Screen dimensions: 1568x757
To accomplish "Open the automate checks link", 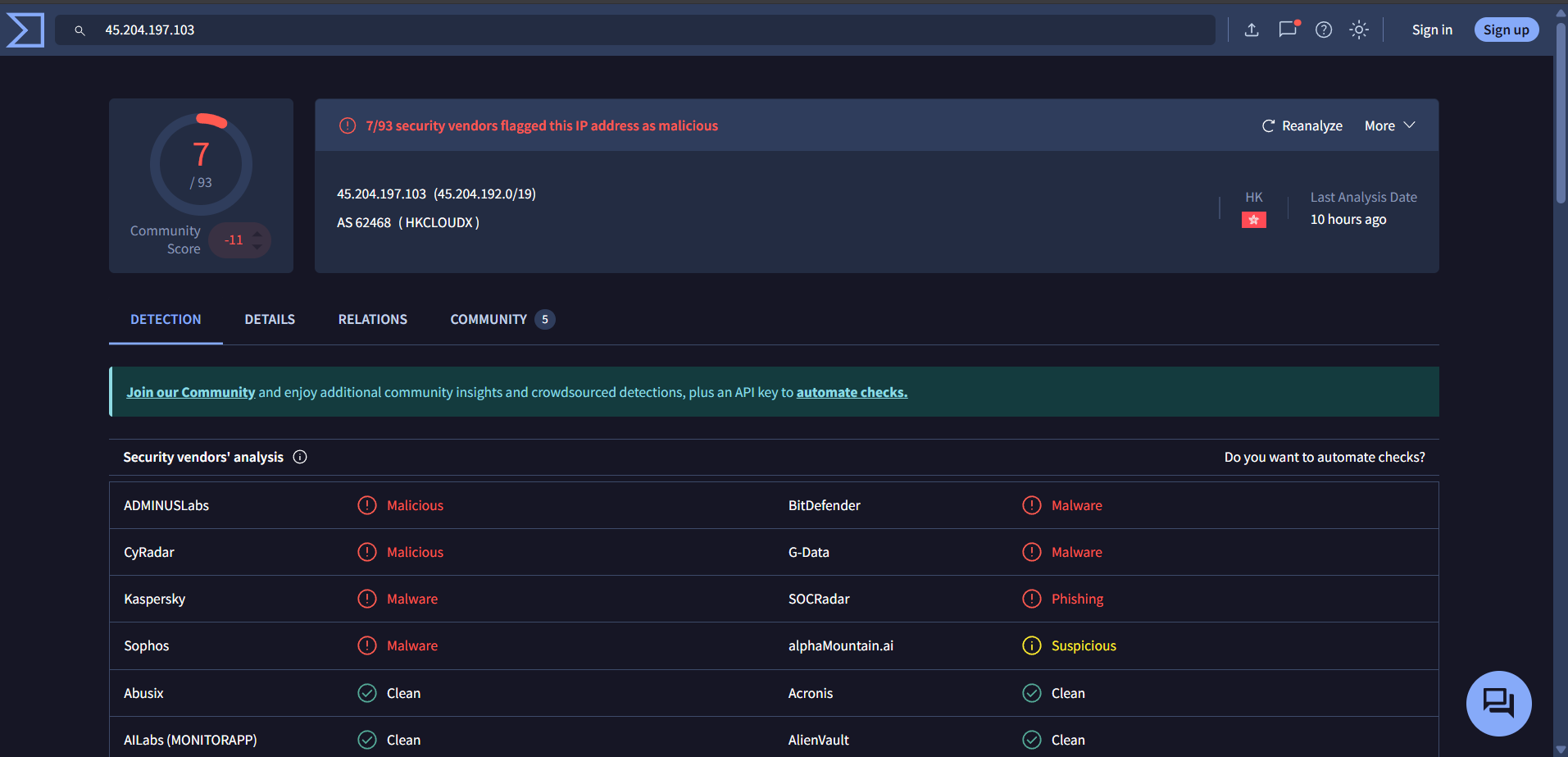I will coord(852,392).
